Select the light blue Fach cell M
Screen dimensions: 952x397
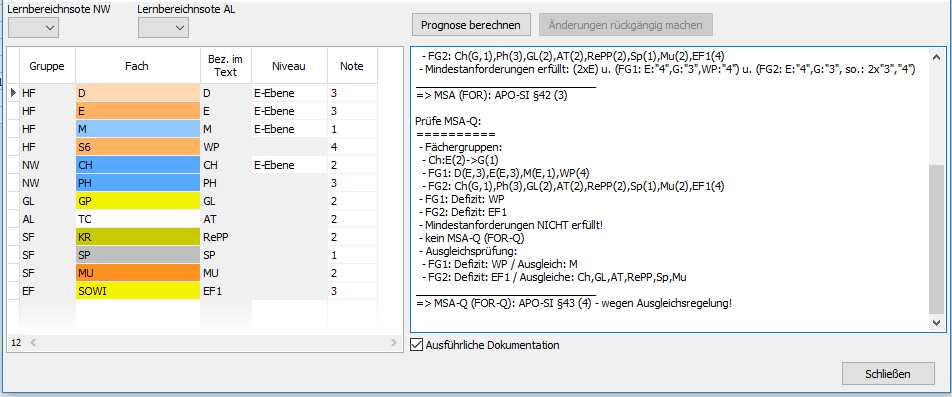coord(138,129)
